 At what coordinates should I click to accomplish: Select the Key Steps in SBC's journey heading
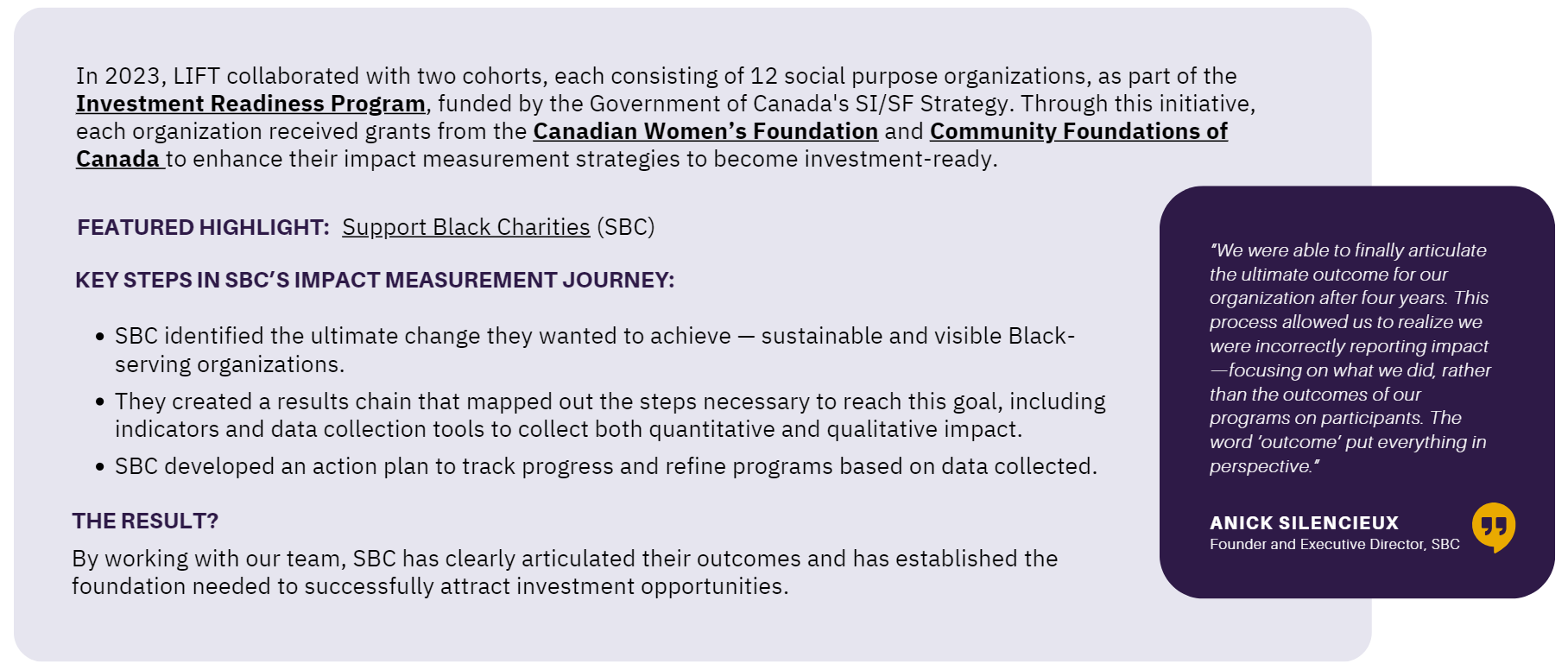(x=375, y=281)
